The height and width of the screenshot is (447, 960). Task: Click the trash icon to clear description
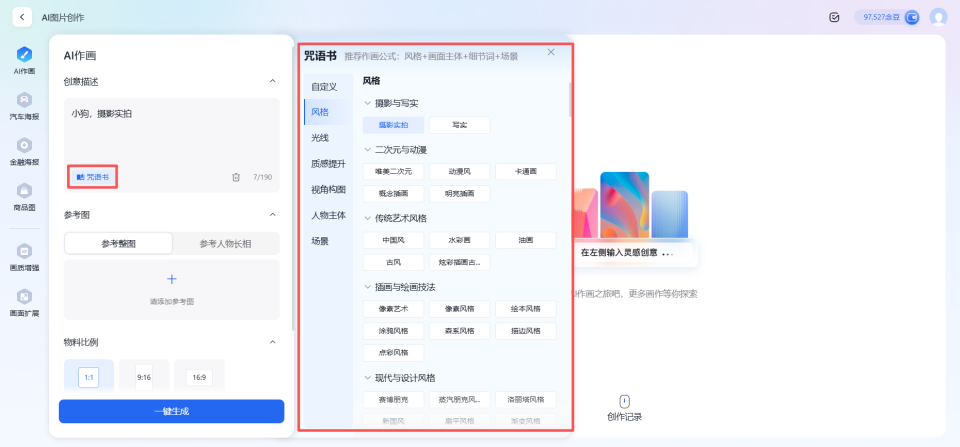236,177
